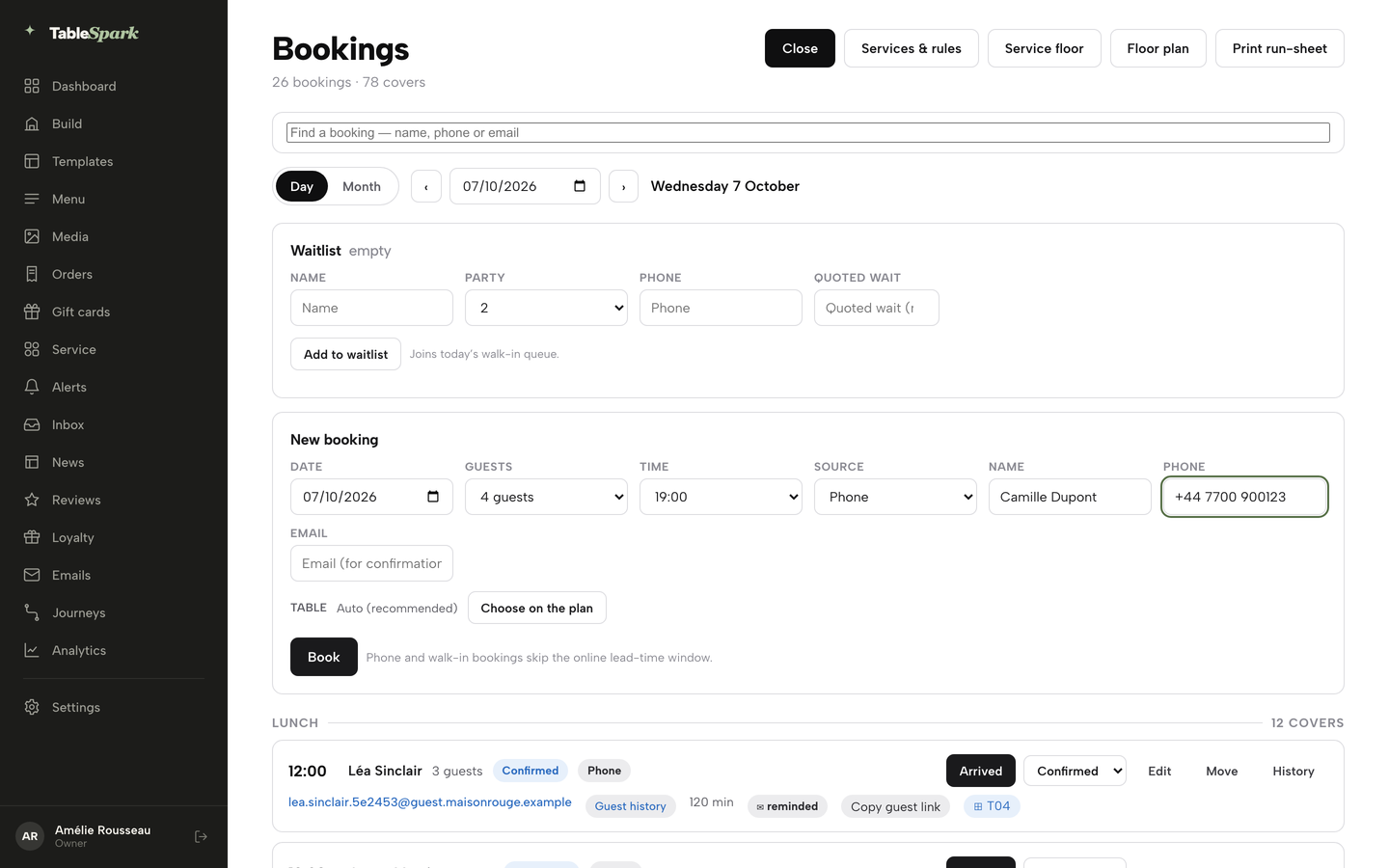Open the Alerts bell icon
The height and width of the screenshot is (868, 1389).
click(x=32, y=387)
